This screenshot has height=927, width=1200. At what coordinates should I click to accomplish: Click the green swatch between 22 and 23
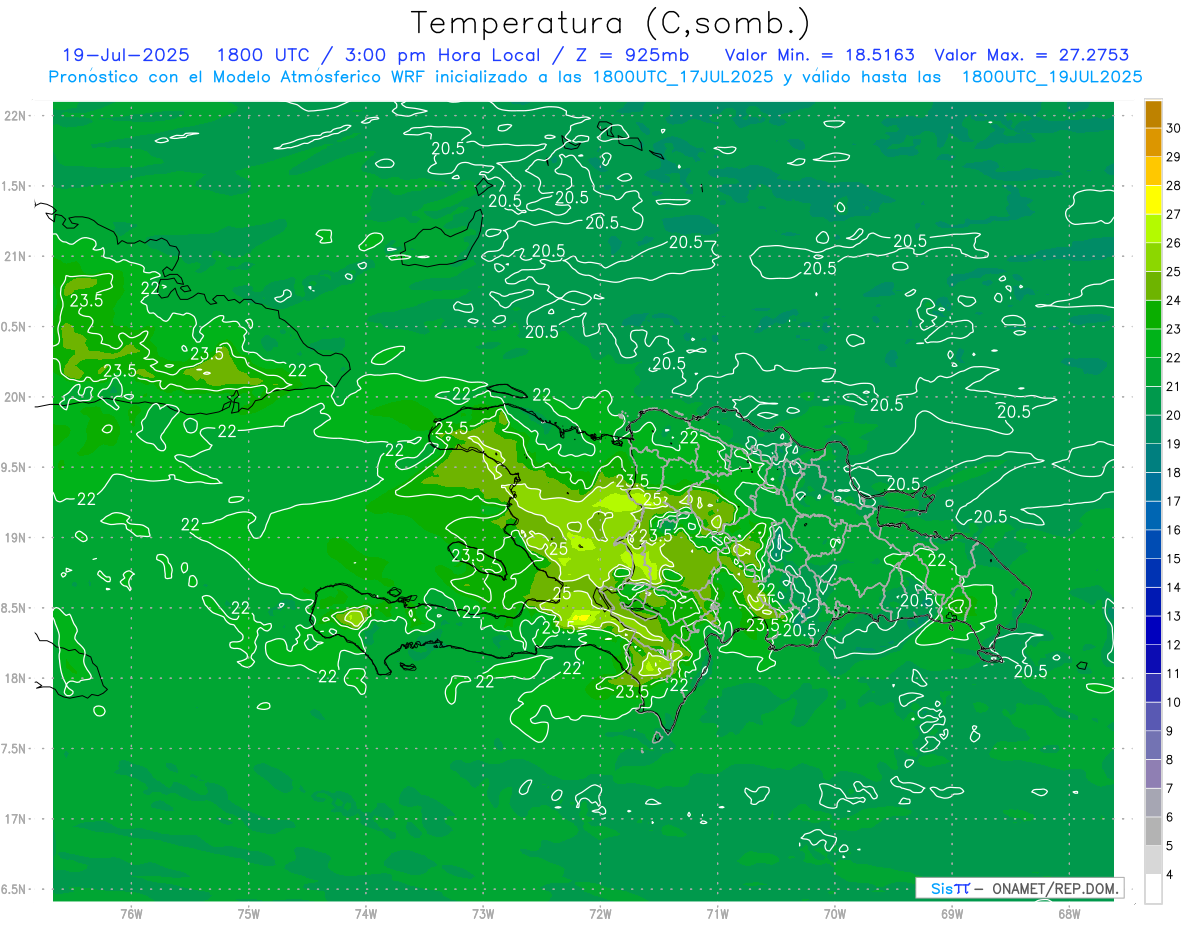pyautogui.click(x=1153, y=343)
